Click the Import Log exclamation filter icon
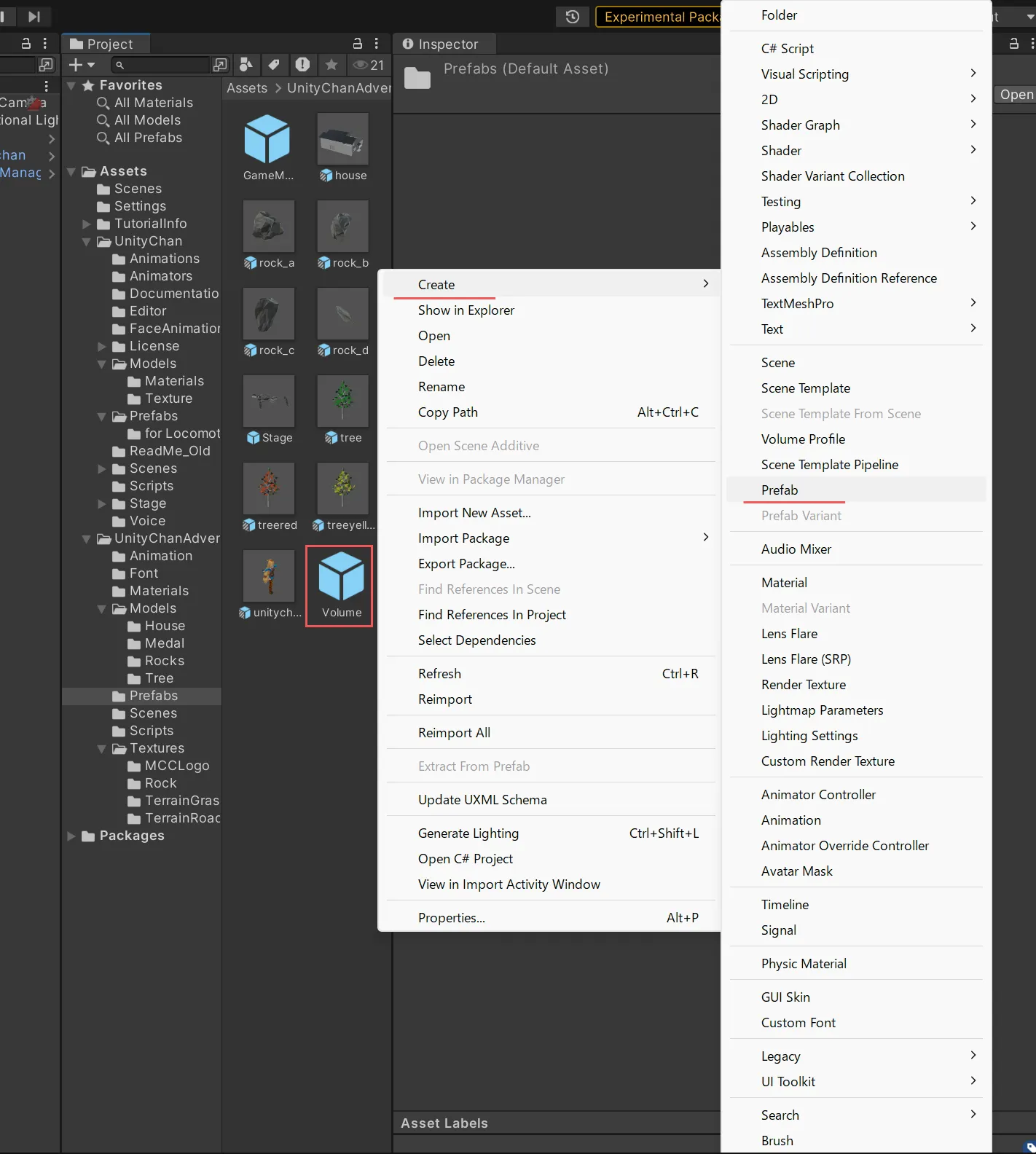1036x1154 pixels. click(x=302, y=65)
